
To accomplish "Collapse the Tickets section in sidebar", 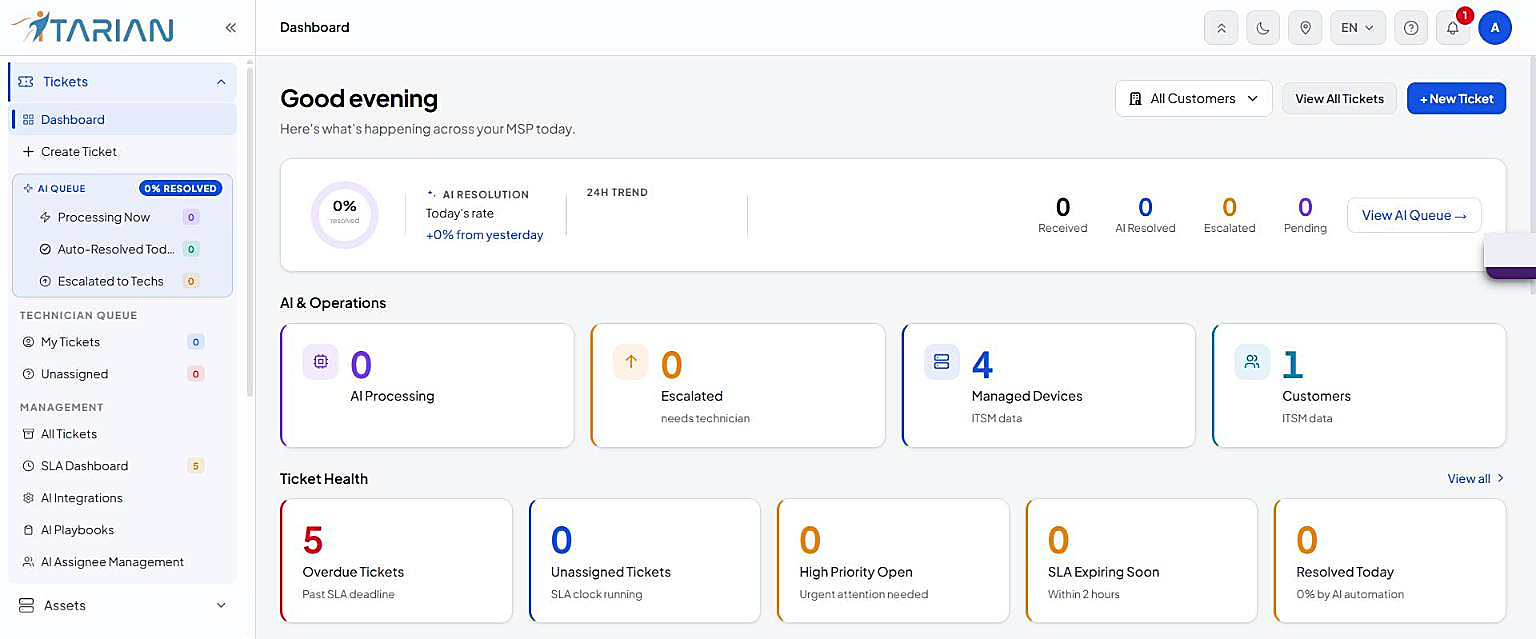I will coord(221,82).
